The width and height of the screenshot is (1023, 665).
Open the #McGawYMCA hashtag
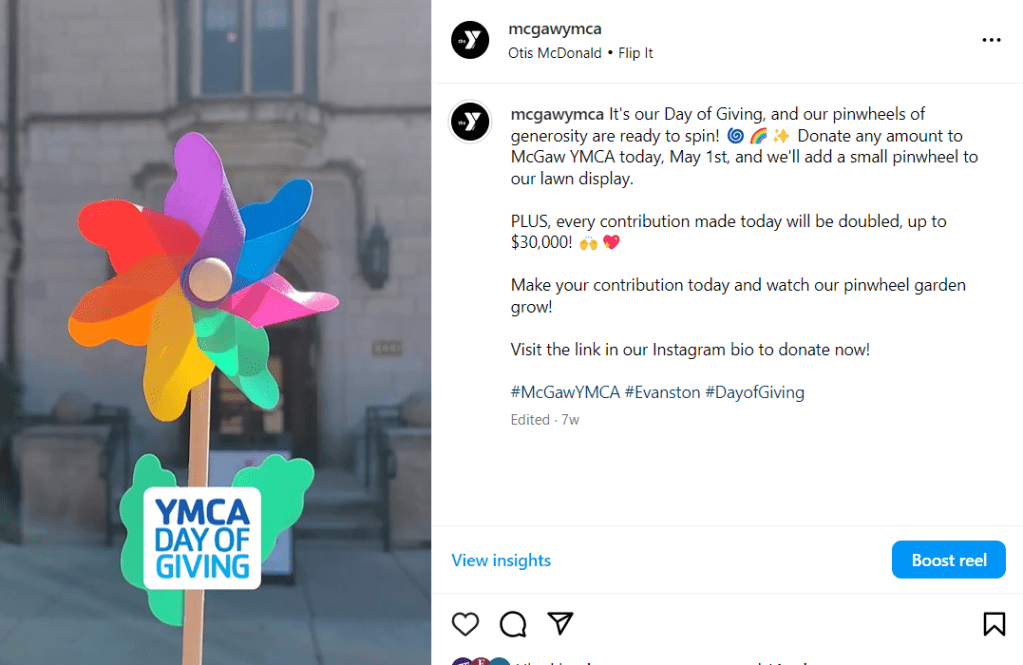[565, 392]
